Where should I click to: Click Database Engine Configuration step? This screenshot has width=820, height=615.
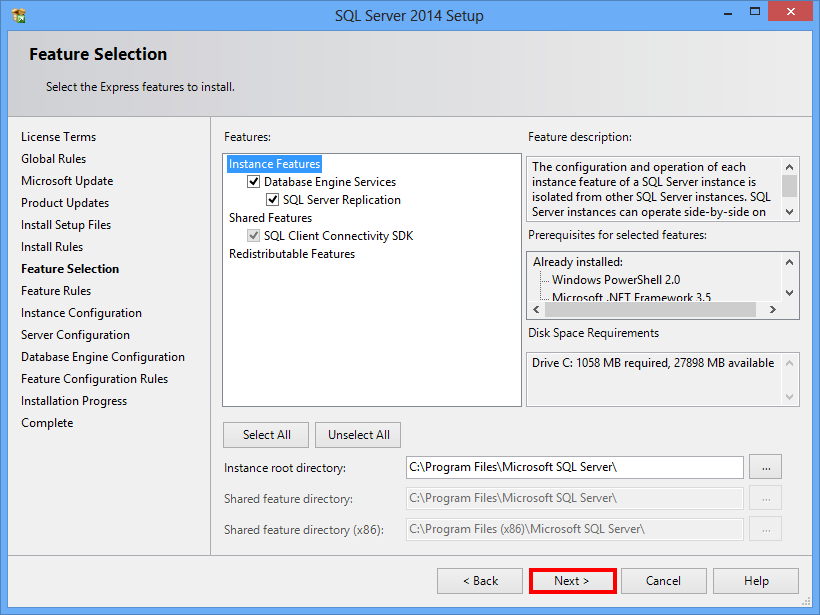click(103, 357)
